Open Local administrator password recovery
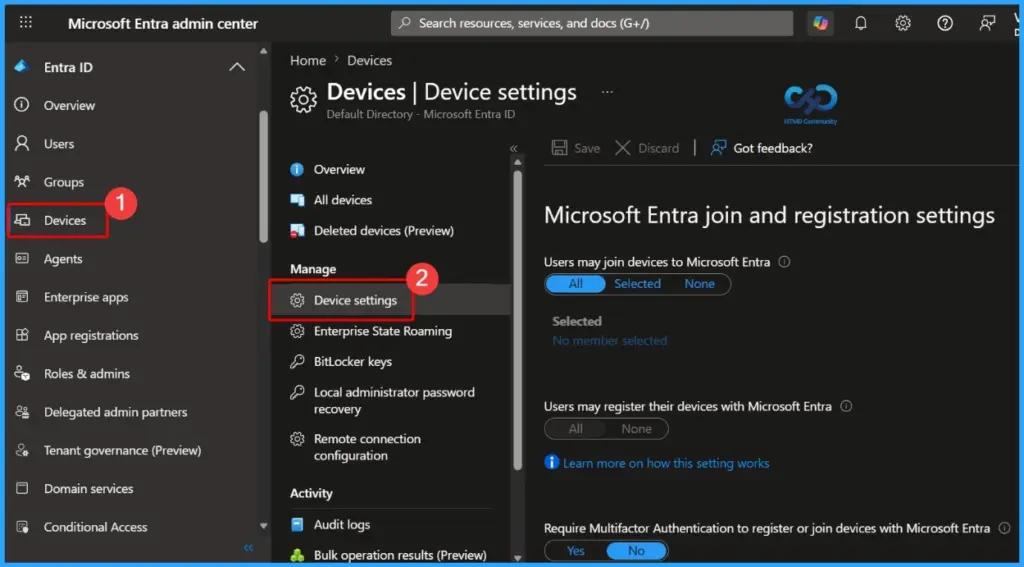The image size is (1024, 567). (394, 400)
